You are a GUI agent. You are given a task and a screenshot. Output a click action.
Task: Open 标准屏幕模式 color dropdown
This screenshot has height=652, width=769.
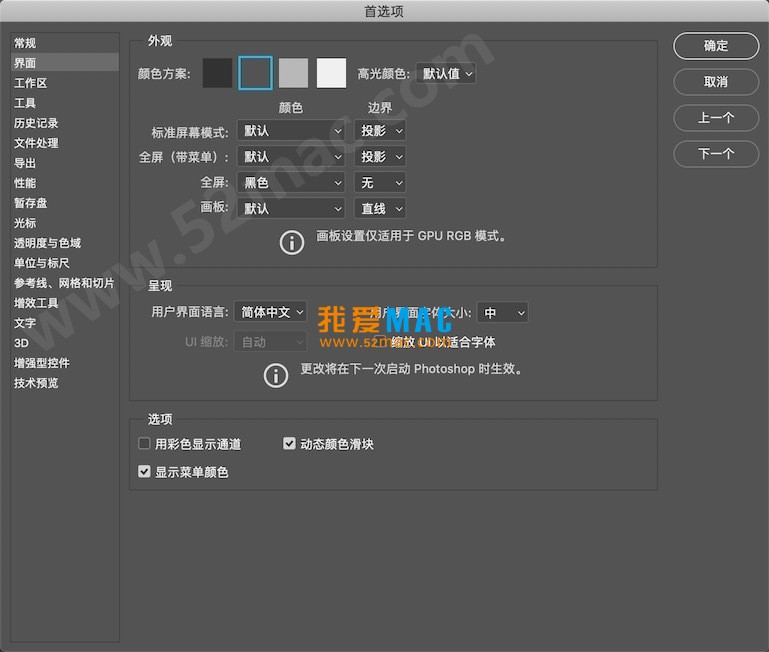291,131
